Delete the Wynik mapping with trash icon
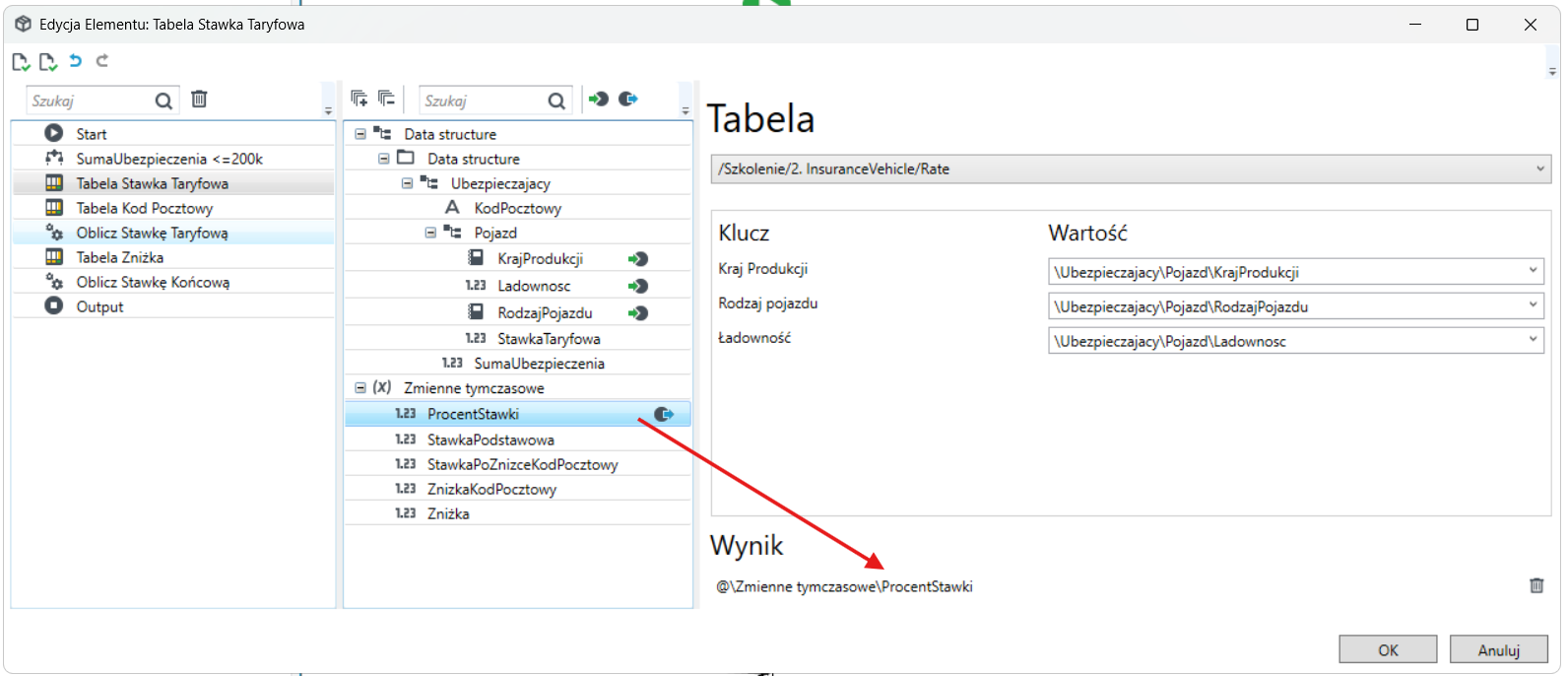Image resolution: width=1568 pixels, height=676 pixels. pyautogui.click(x=1536, y=585)
